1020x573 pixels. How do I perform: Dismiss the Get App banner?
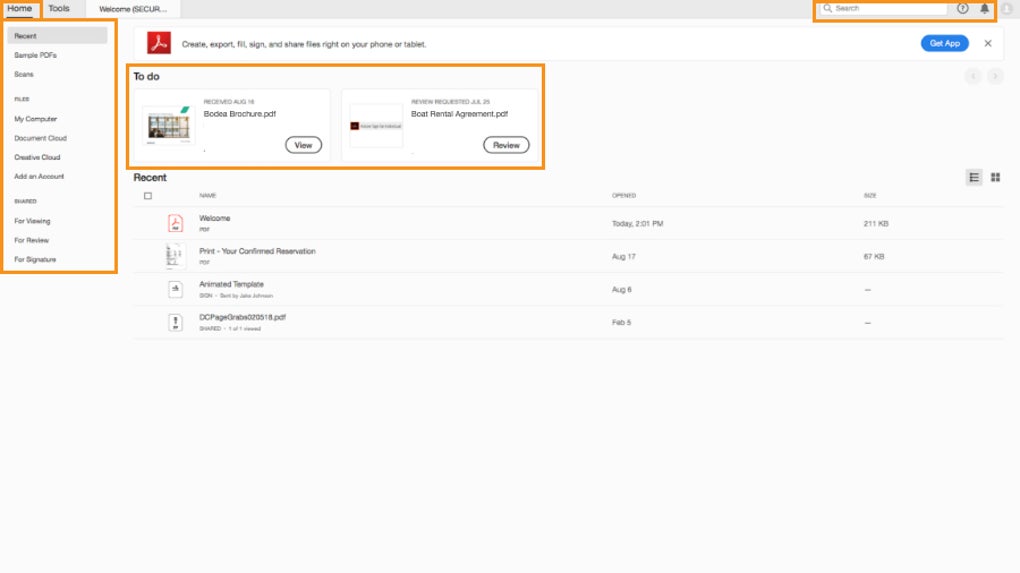click(988, 44)
